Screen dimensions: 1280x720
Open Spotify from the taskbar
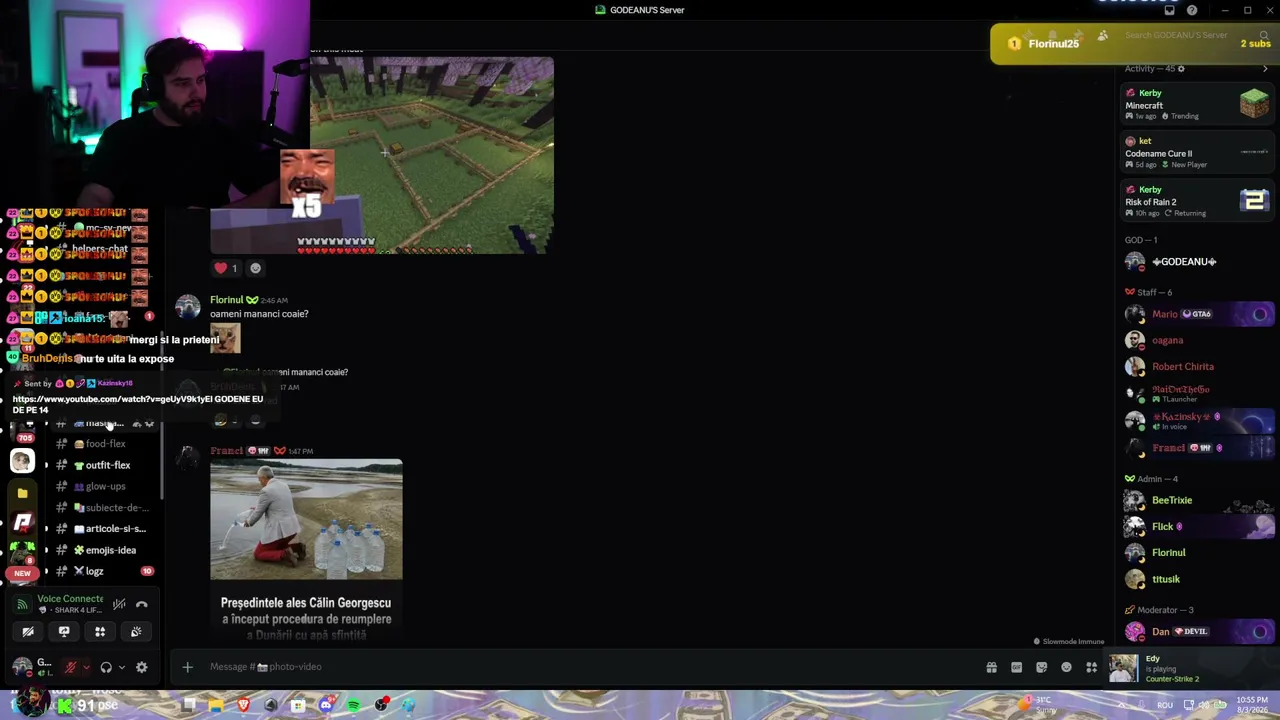pos(353,706)
